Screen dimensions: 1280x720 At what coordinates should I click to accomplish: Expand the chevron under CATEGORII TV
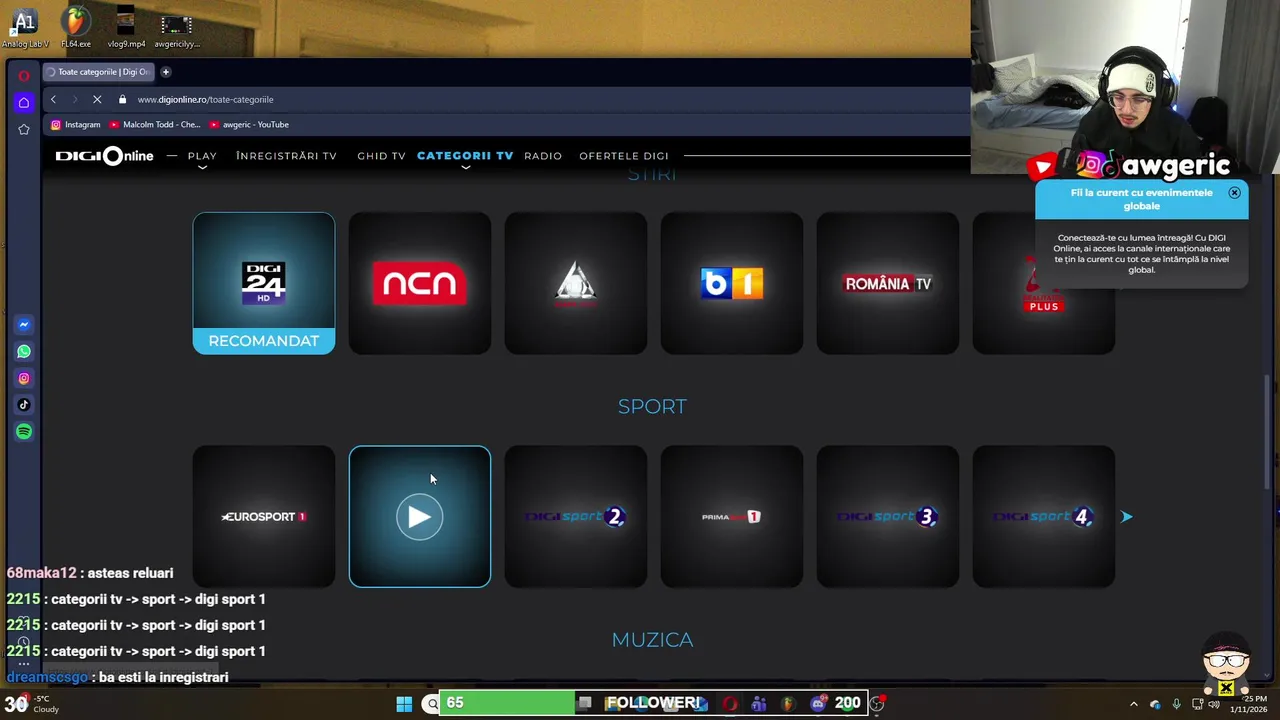pos(465,168)
